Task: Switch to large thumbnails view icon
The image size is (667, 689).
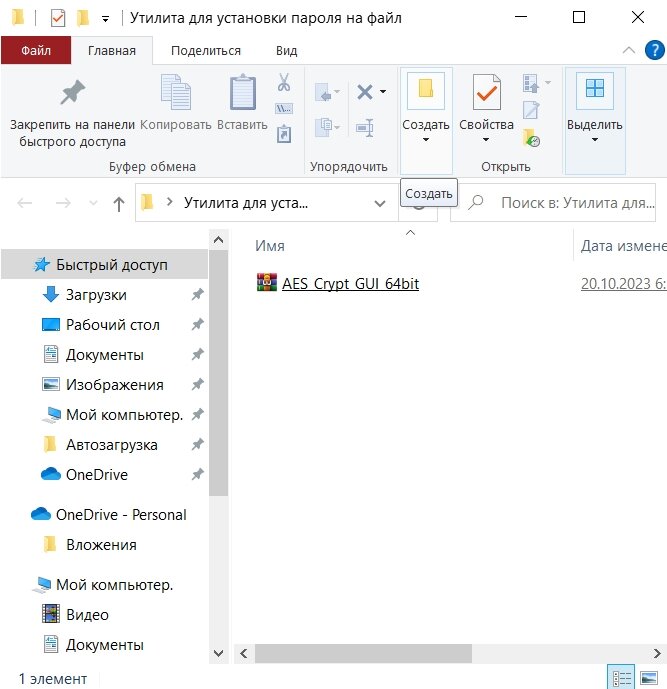Action: coord(649,677)
